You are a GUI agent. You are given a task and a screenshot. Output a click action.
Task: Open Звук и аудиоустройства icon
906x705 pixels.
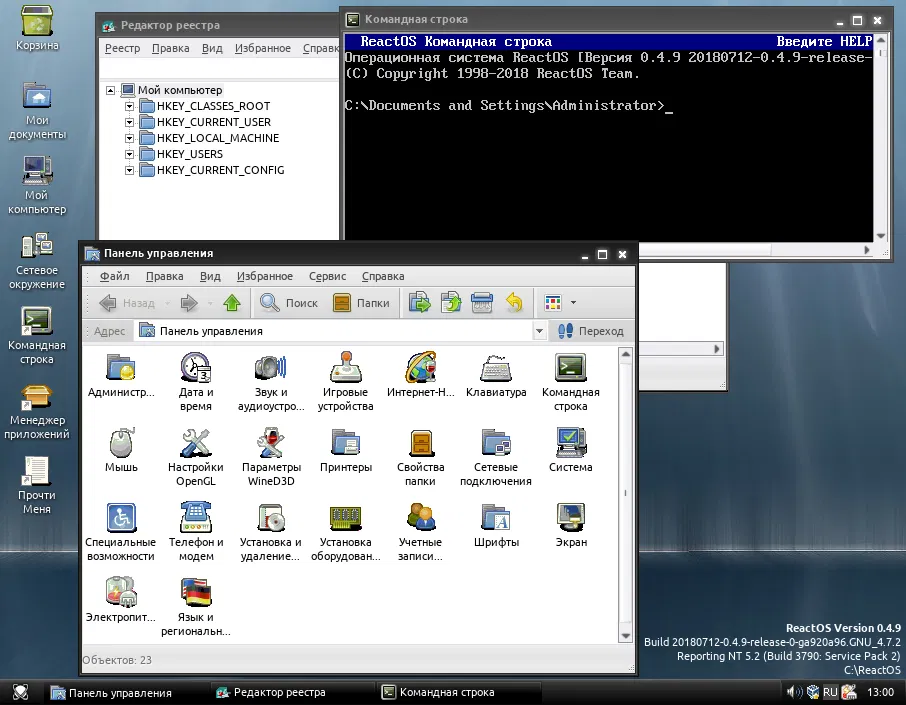[x=270, y=370]
